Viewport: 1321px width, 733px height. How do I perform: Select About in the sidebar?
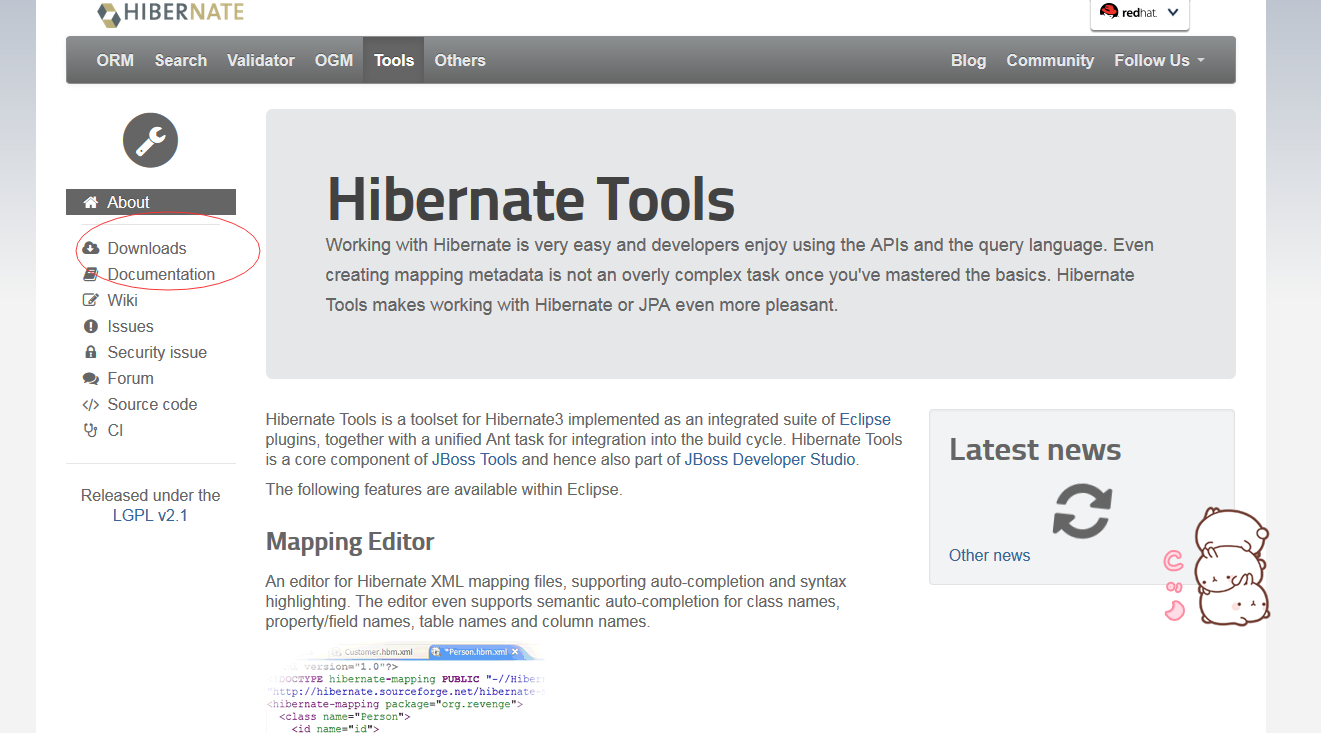(x=151, y=202)
